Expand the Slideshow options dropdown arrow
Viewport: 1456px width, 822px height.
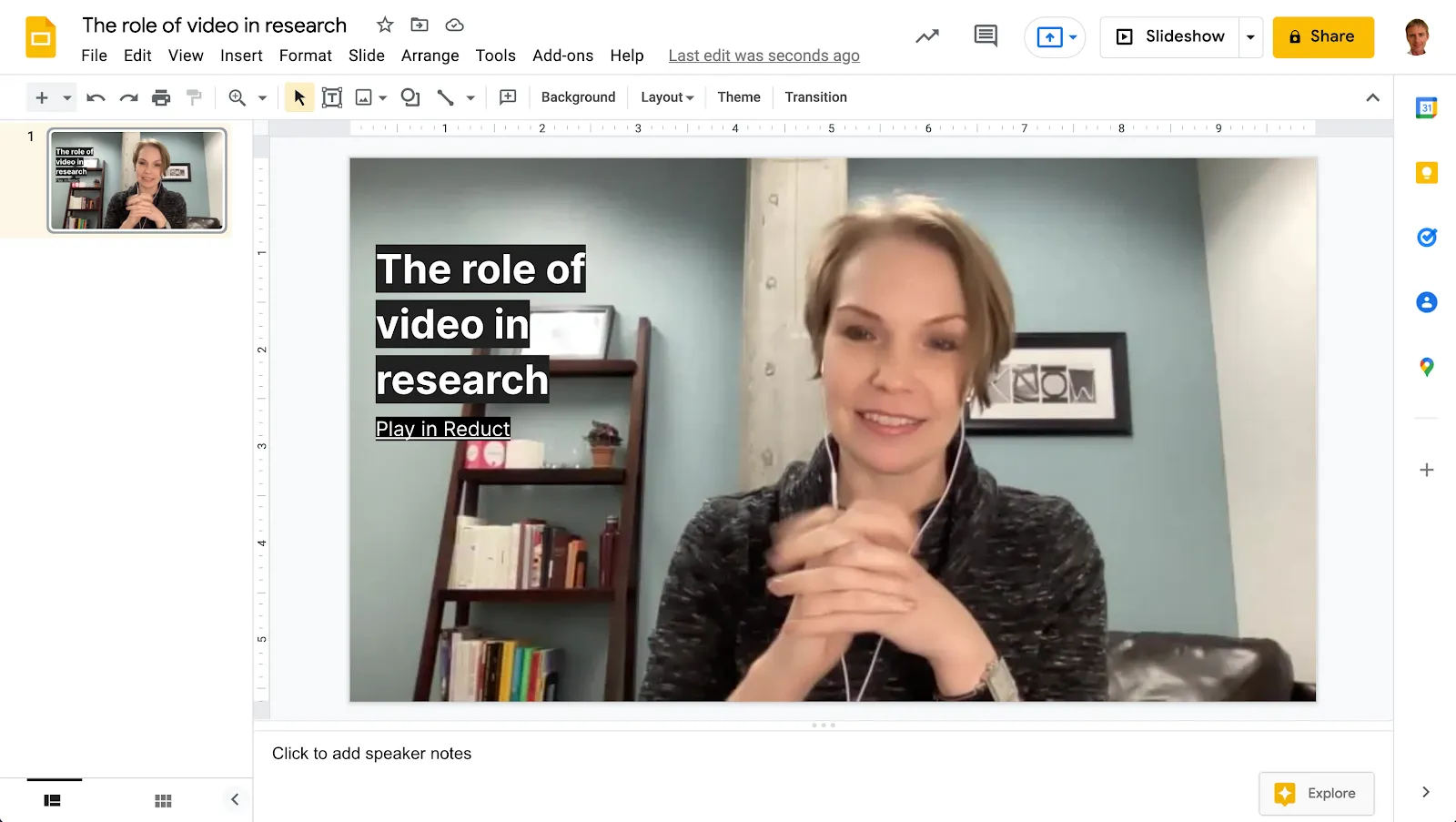pos(1250,37)
